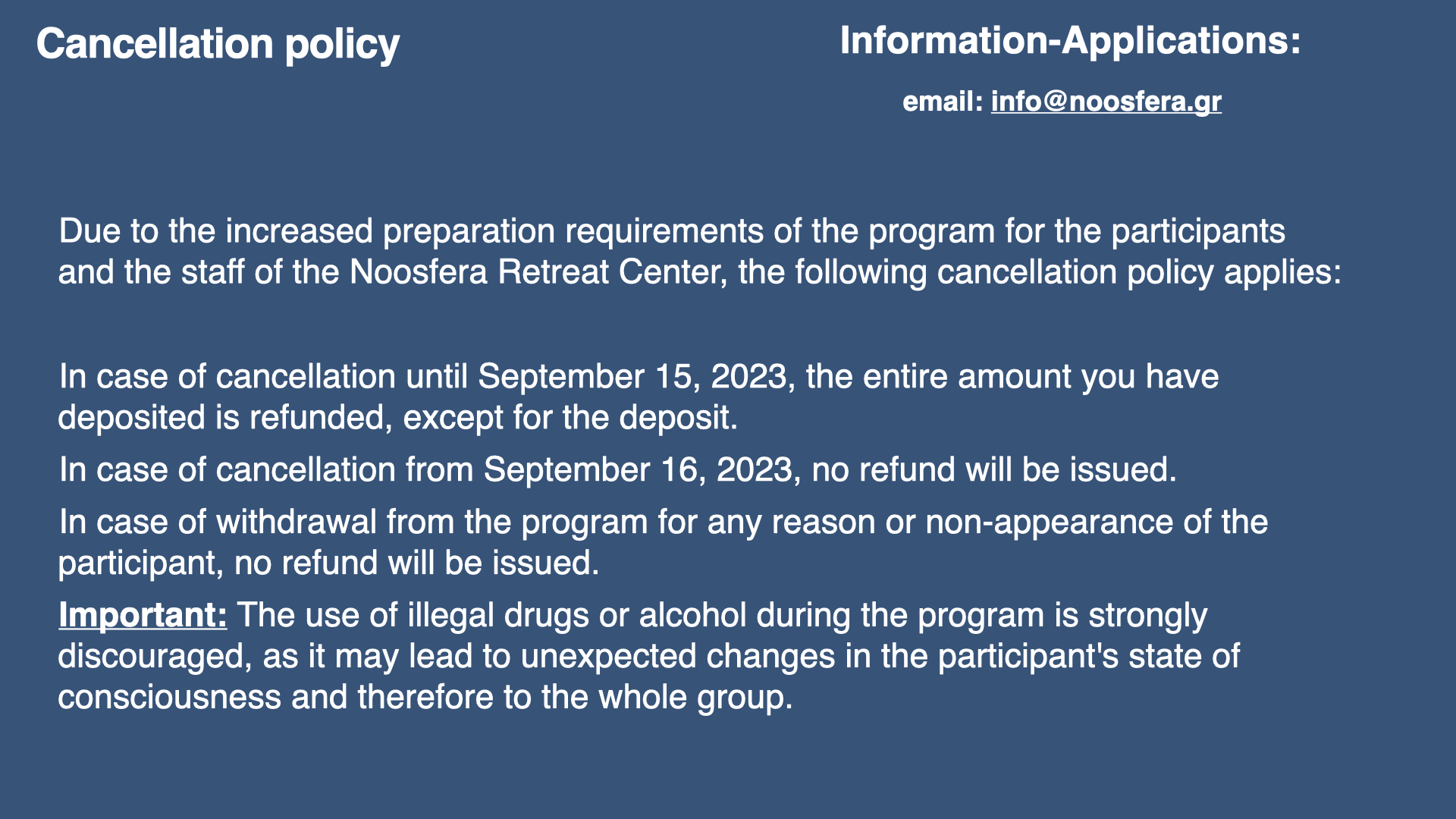Click the "Information-Applications:" heading

click(x=1070, y=40)
